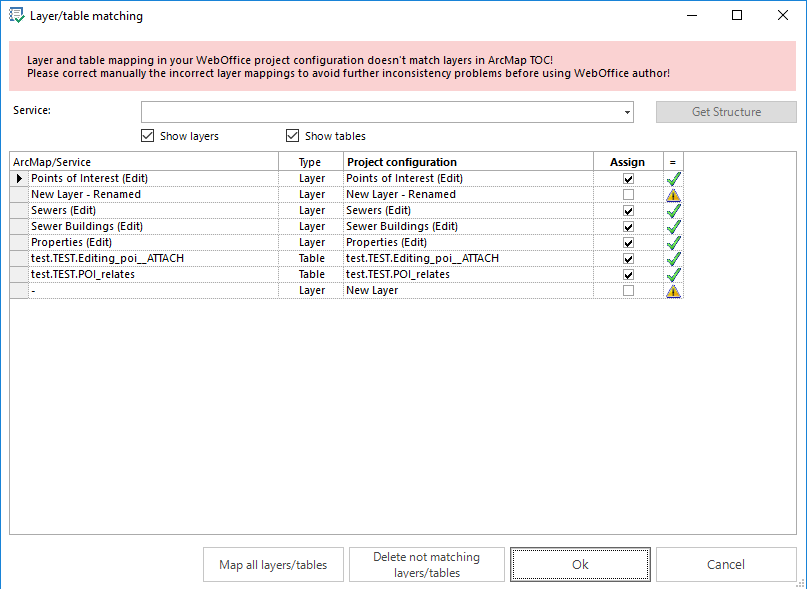Click the green check icon for Sewers (Edit)
807x589 pixels.
point(673,210)
